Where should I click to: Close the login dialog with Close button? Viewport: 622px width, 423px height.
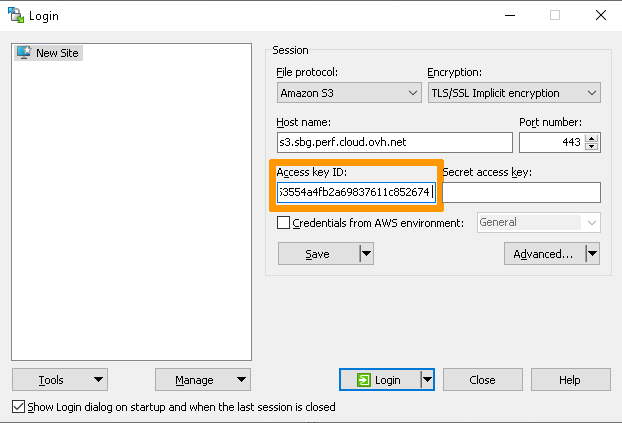(x=482, y=380)
